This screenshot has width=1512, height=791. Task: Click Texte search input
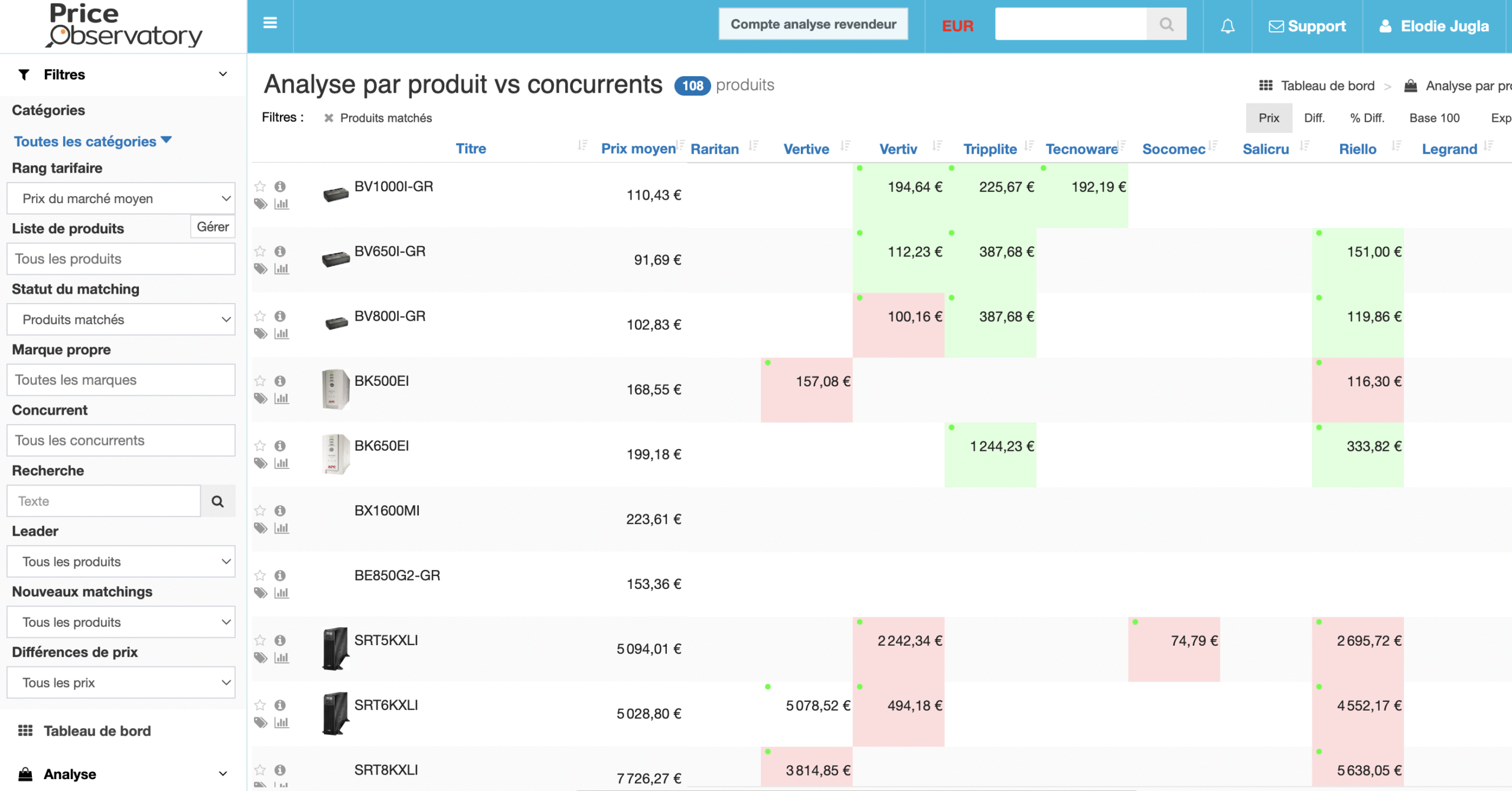(x=104, y=502)
